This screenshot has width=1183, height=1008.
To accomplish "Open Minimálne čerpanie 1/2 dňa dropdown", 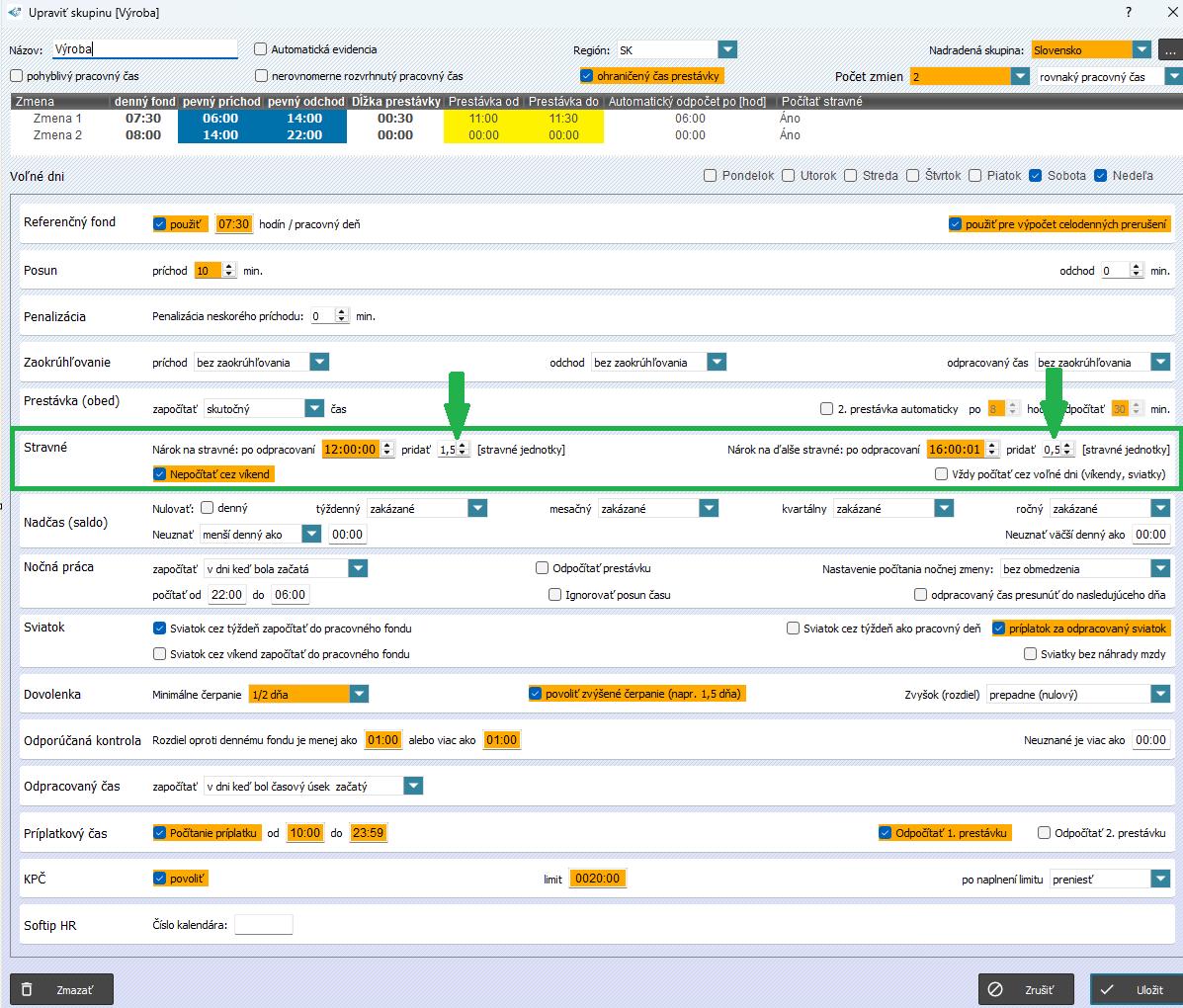I will coord(359,694).
